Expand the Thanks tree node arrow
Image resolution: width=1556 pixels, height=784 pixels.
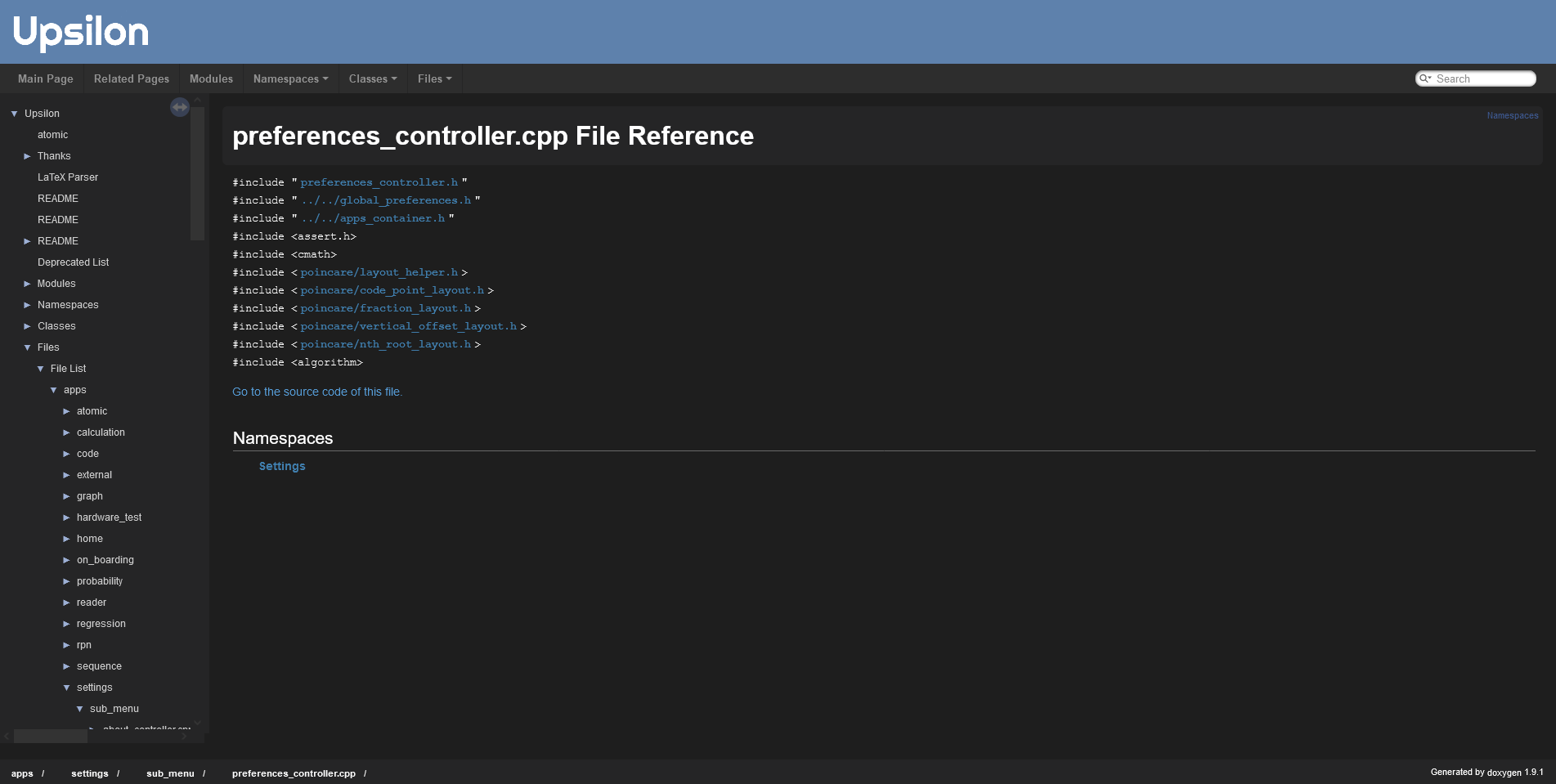[27, 156]
